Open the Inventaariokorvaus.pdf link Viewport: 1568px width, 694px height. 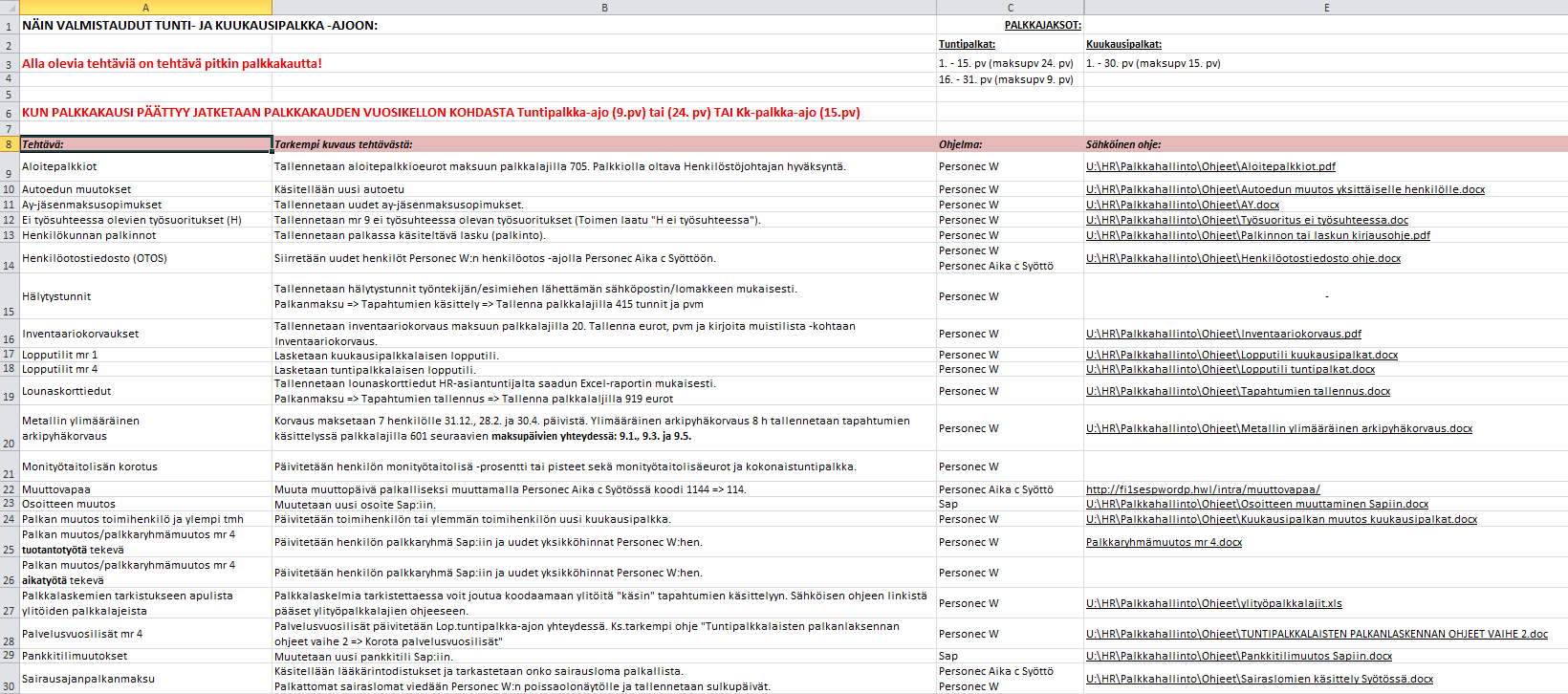click(1224, 334)
